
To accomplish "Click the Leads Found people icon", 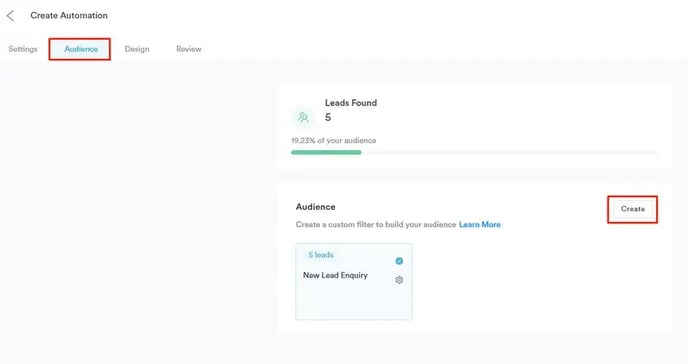I will point(303,118).
